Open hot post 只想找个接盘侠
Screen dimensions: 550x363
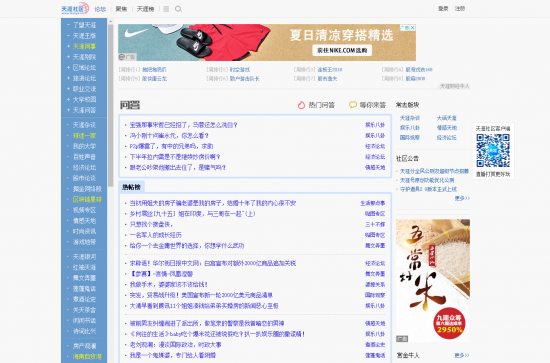point(151,224)
